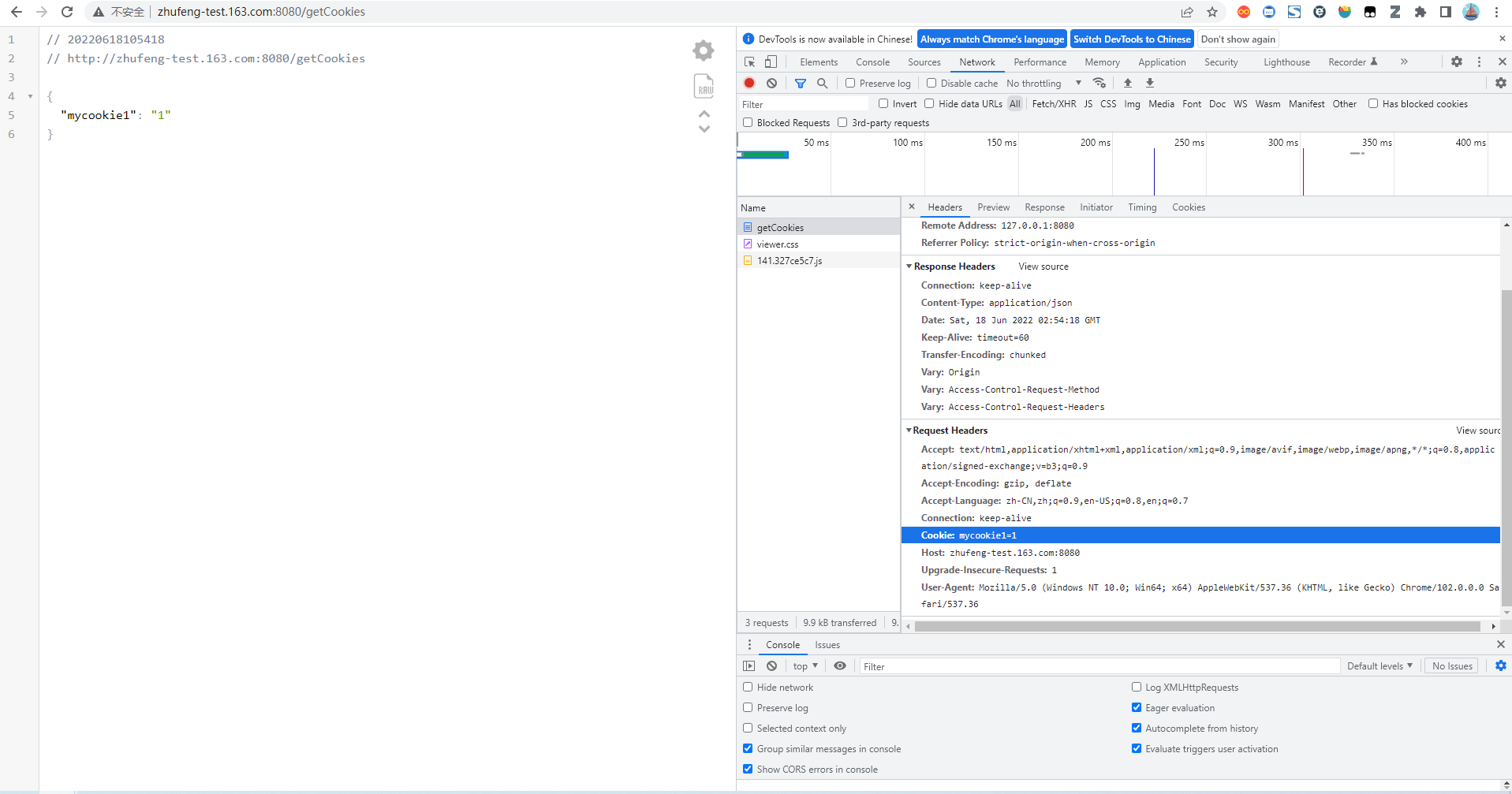Clear the network log
The height and width of the screenshot is (794, 1512).
click(x=771, y=83)
